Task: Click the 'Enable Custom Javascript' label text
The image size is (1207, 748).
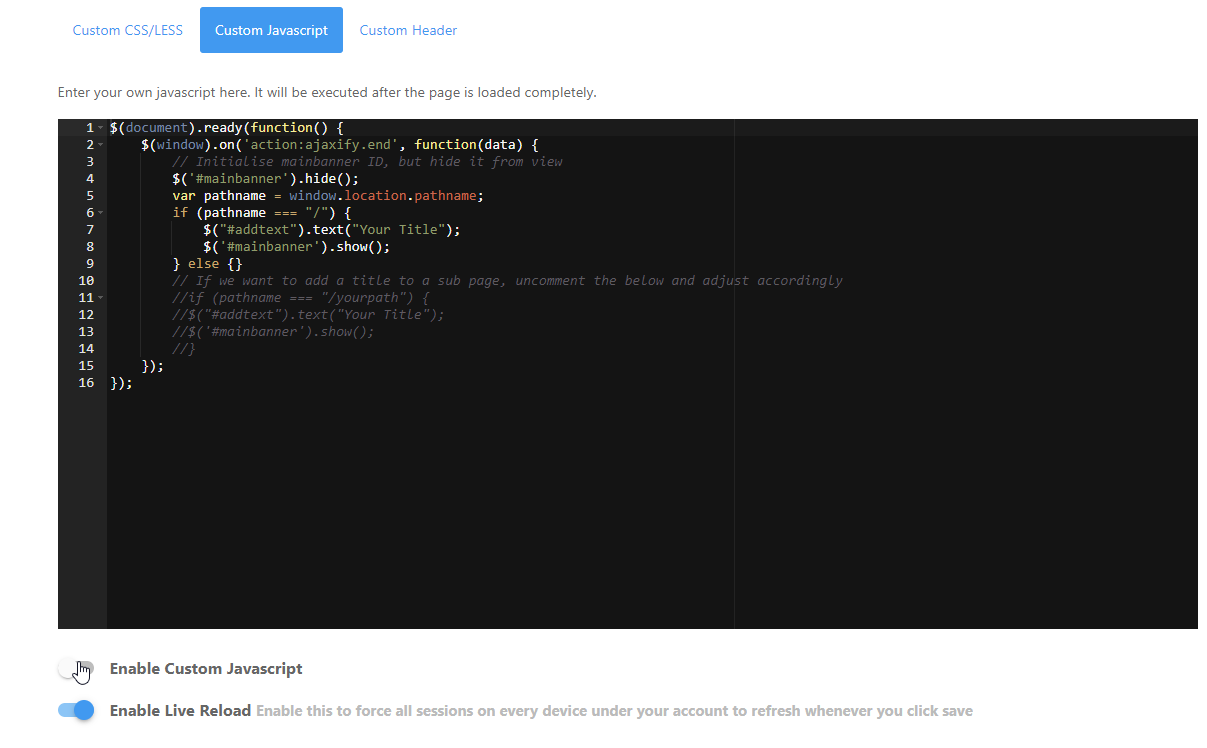Action: coord(206,669)
